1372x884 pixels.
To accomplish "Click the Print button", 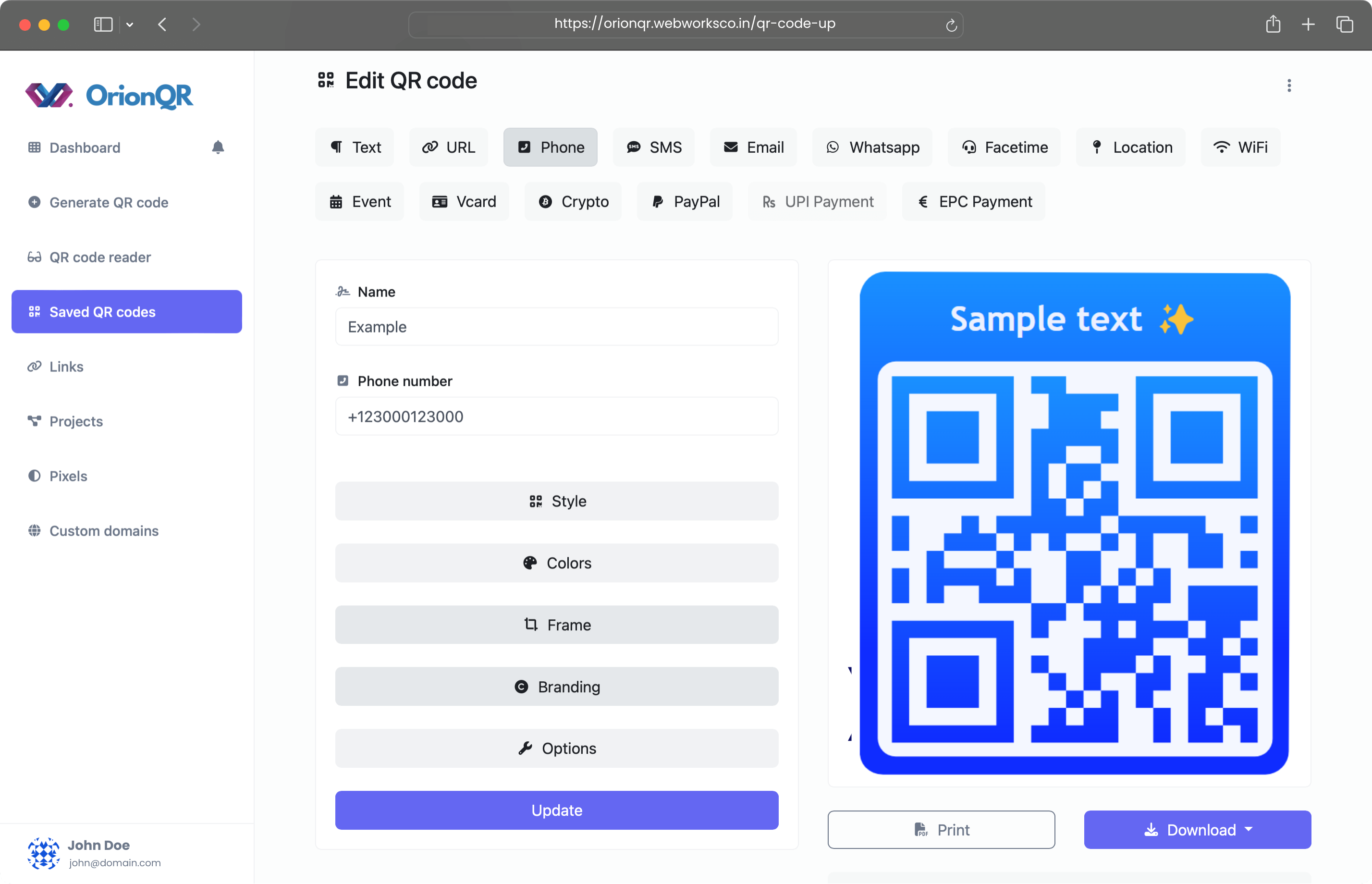I will [x=941, y=829].
